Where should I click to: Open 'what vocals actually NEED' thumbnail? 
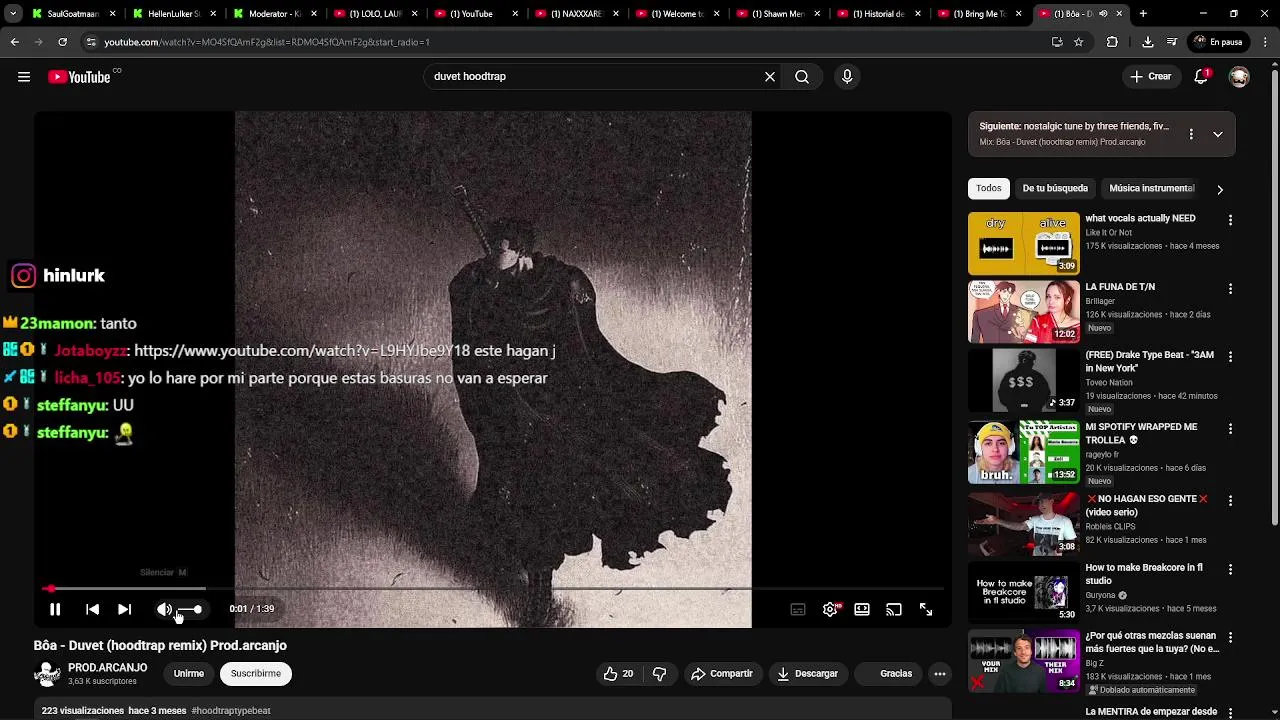(x=1023, y=243)
